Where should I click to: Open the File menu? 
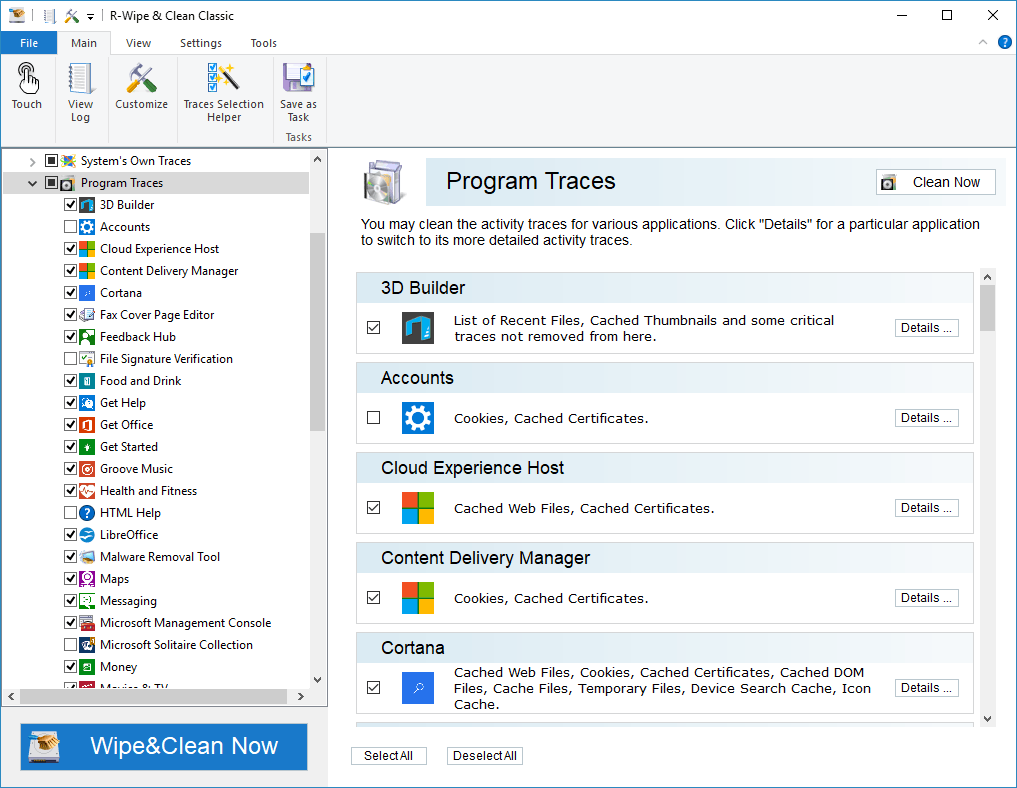29,43
